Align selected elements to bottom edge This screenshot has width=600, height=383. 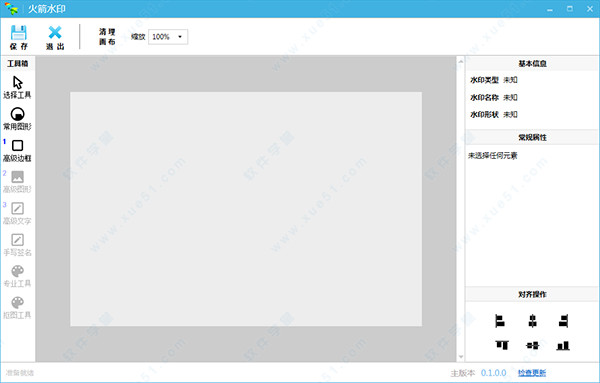pos(563,346)
